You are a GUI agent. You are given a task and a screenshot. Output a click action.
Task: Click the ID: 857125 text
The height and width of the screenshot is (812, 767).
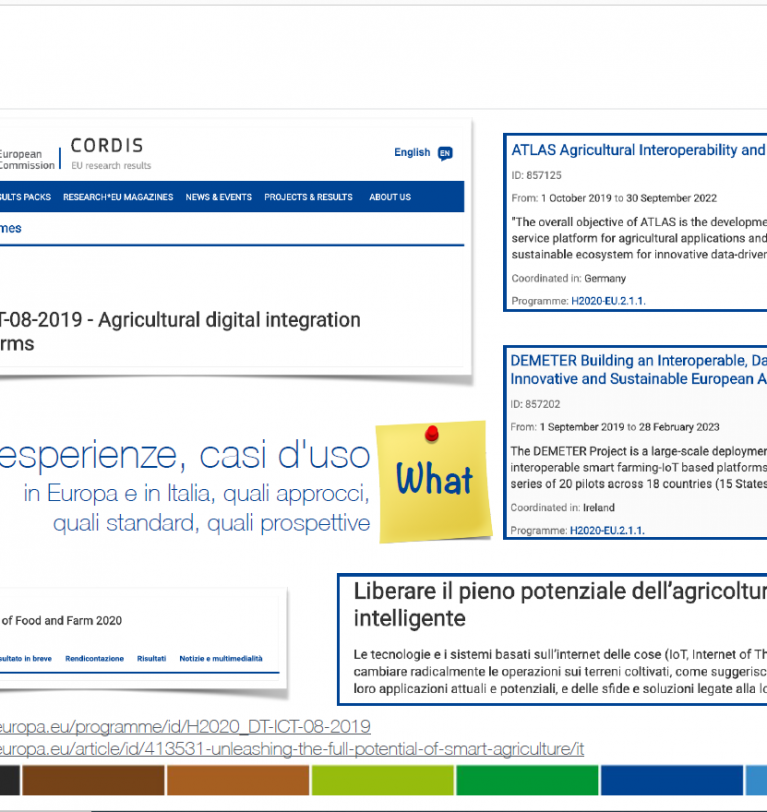pos(537,176)
